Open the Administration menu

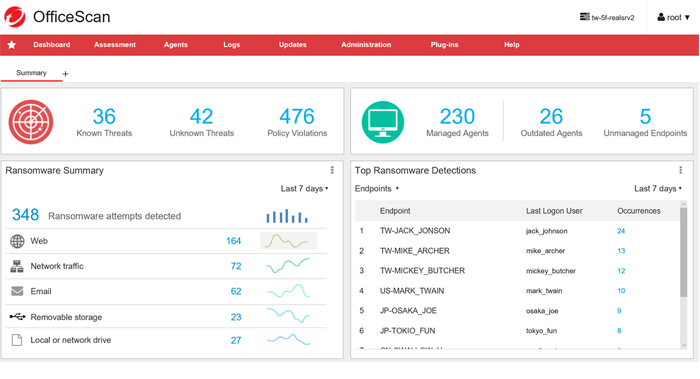click(366, 45)
